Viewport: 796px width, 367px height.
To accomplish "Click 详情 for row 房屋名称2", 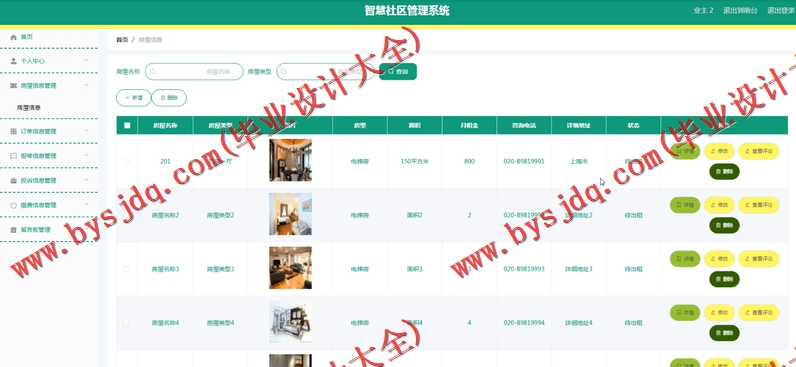I will coord(685,205).
